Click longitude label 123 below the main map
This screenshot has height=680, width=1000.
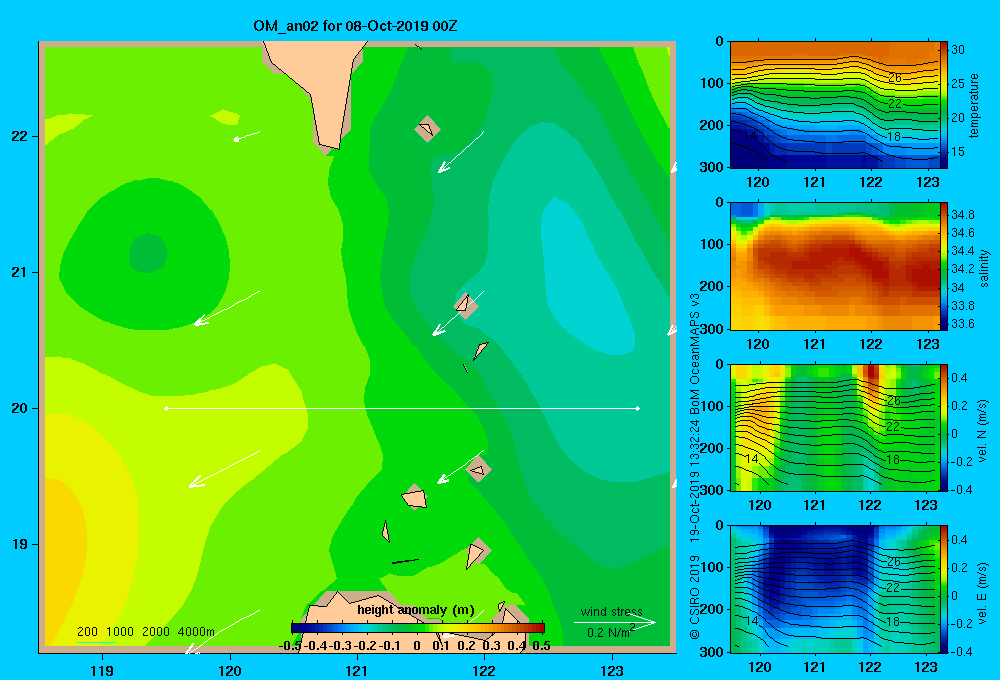612,670
